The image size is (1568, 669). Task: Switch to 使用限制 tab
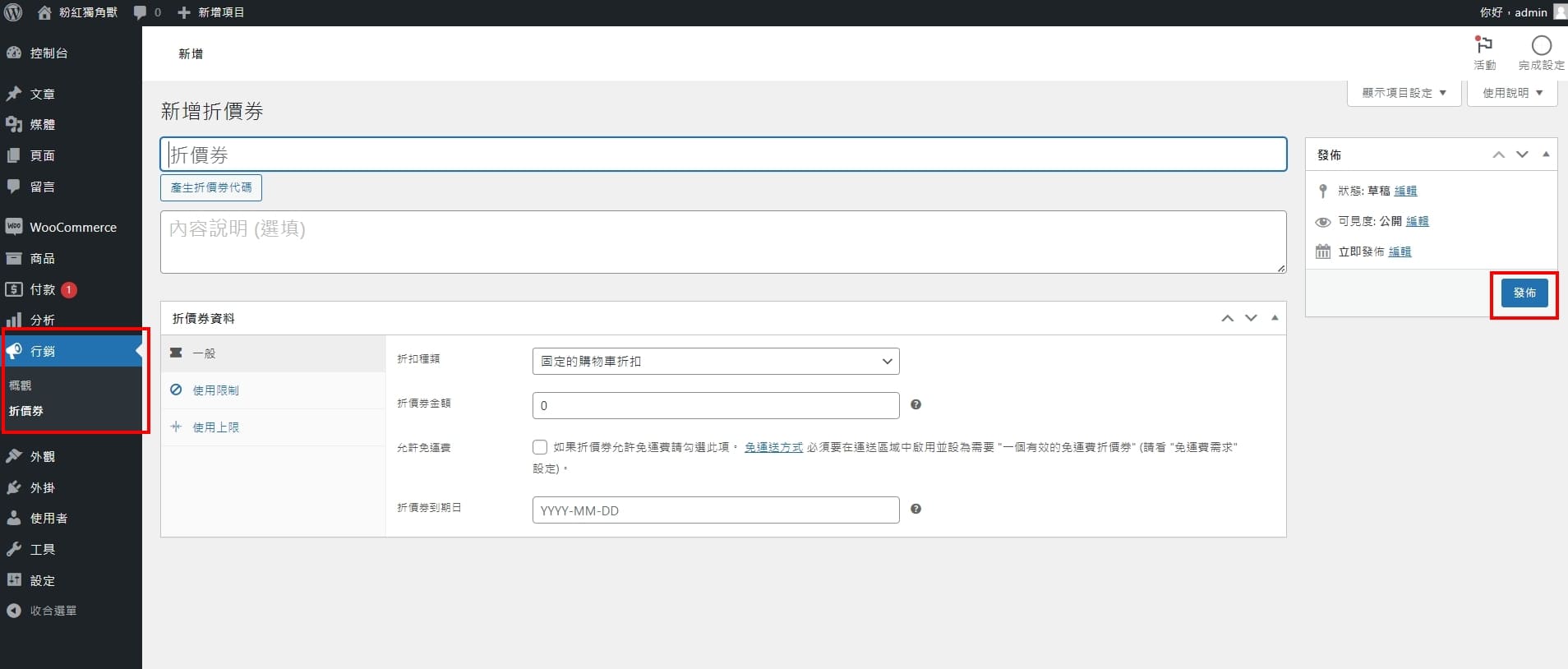coord(273,390)
